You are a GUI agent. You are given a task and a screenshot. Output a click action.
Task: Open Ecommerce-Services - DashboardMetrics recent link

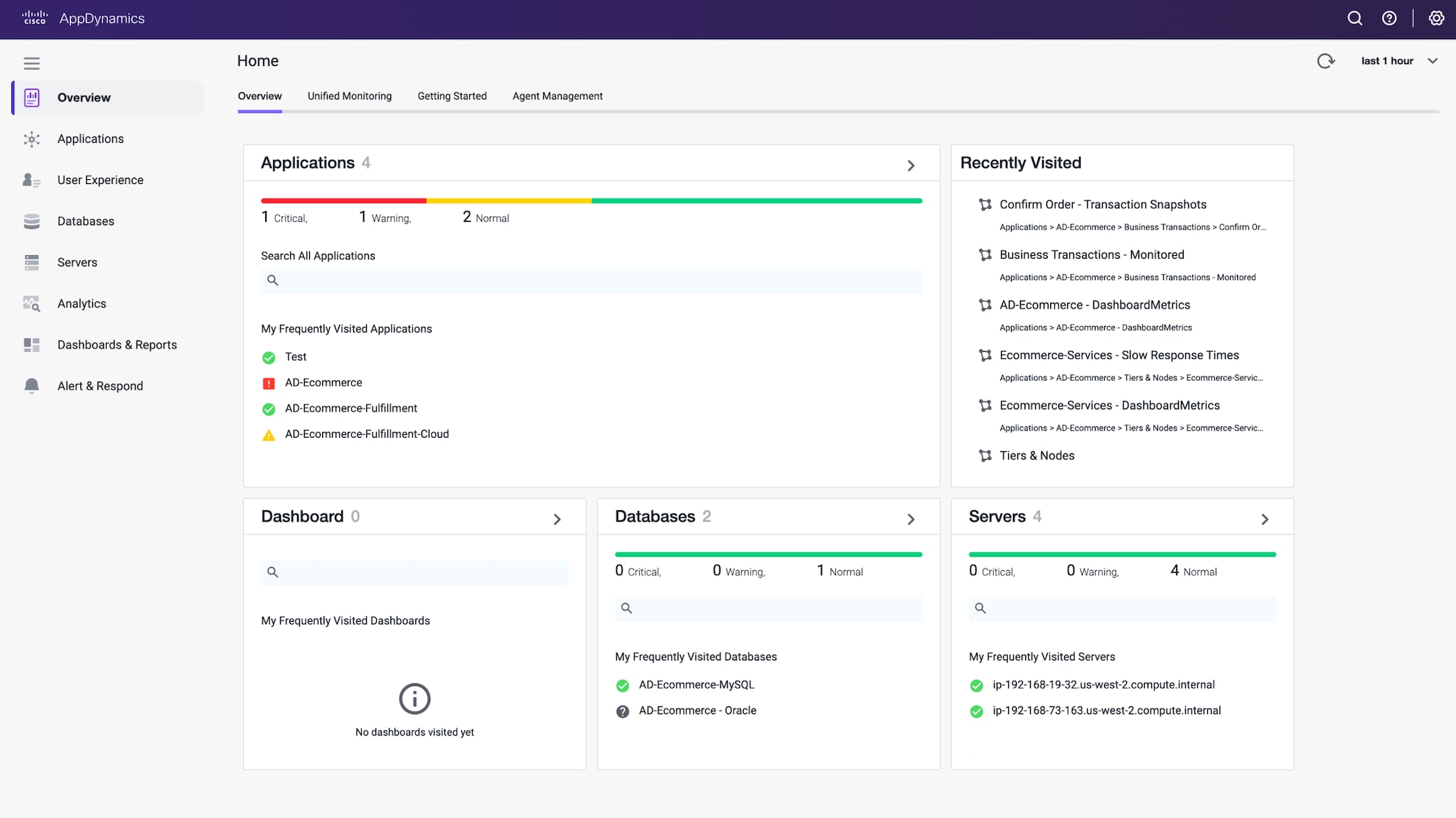1110,405
